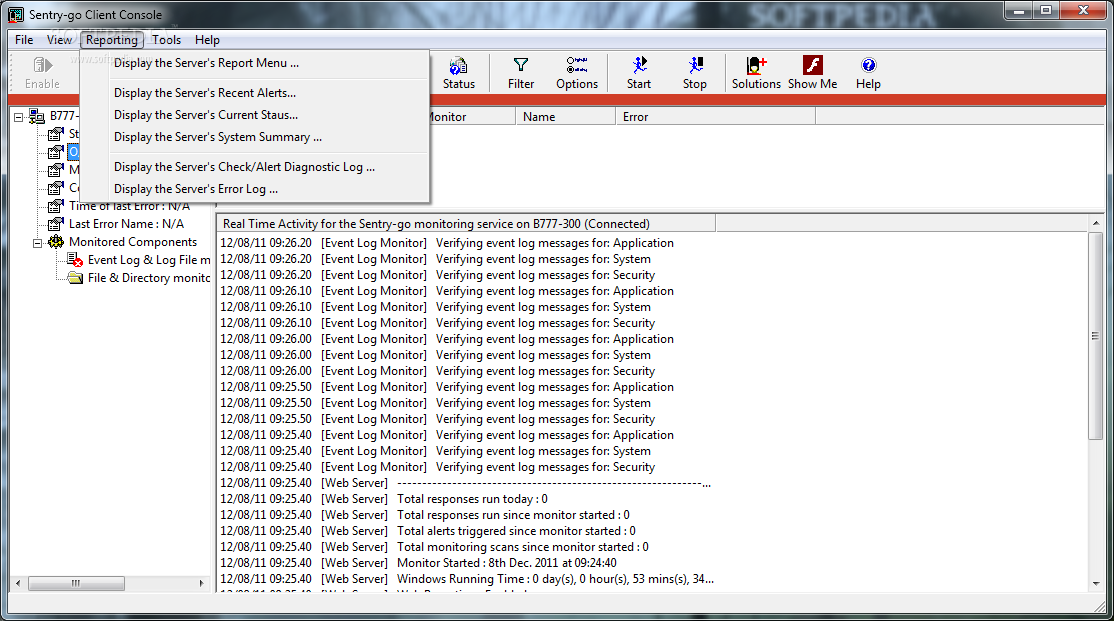Click the Help question mark icon
This screenshot has width=1114, height=621.
[868, 65]
